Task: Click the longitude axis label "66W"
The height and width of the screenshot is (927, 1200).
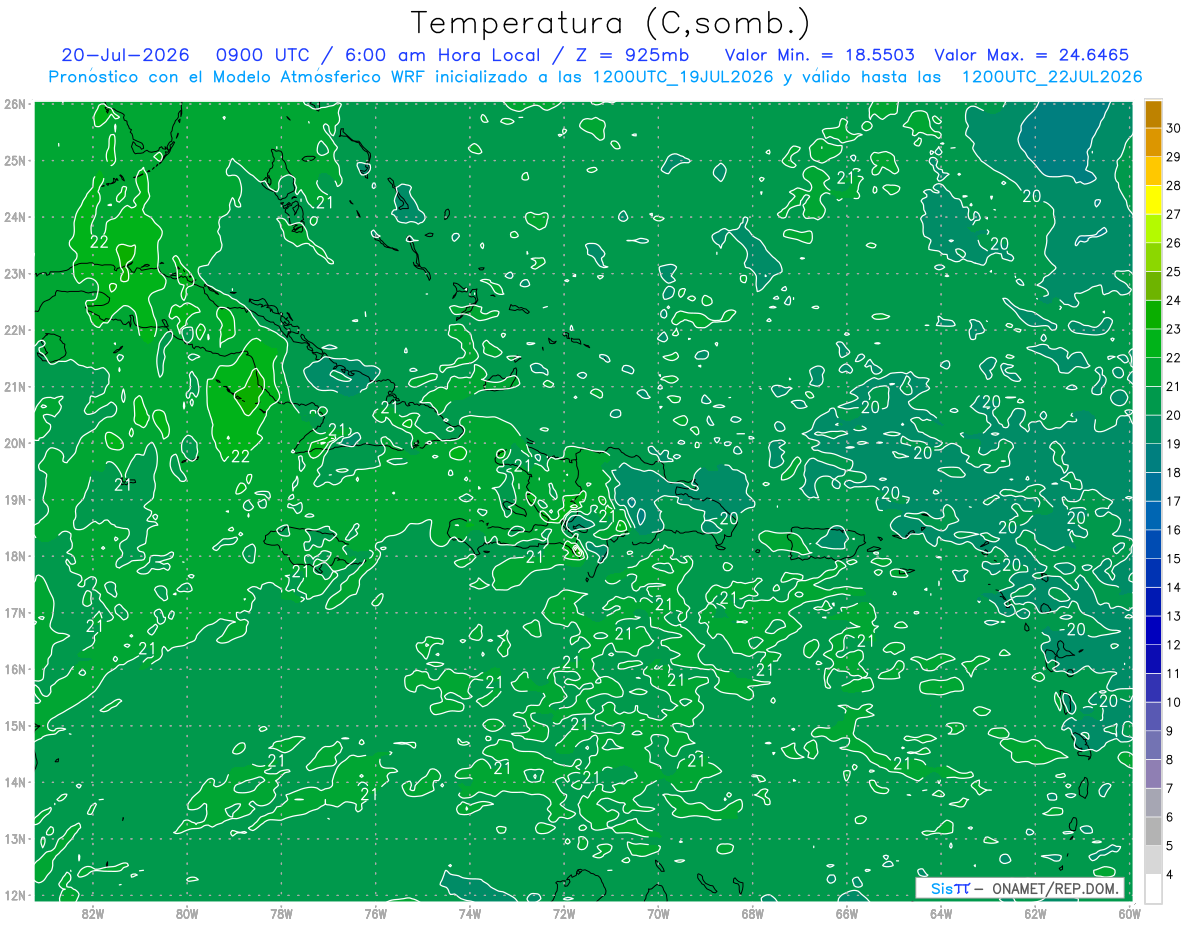Action: click(x=846, y=912)
